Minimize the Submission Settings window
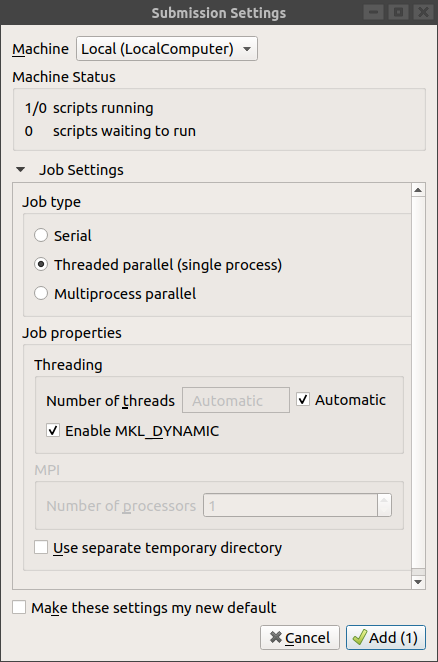 click(373, 12)
